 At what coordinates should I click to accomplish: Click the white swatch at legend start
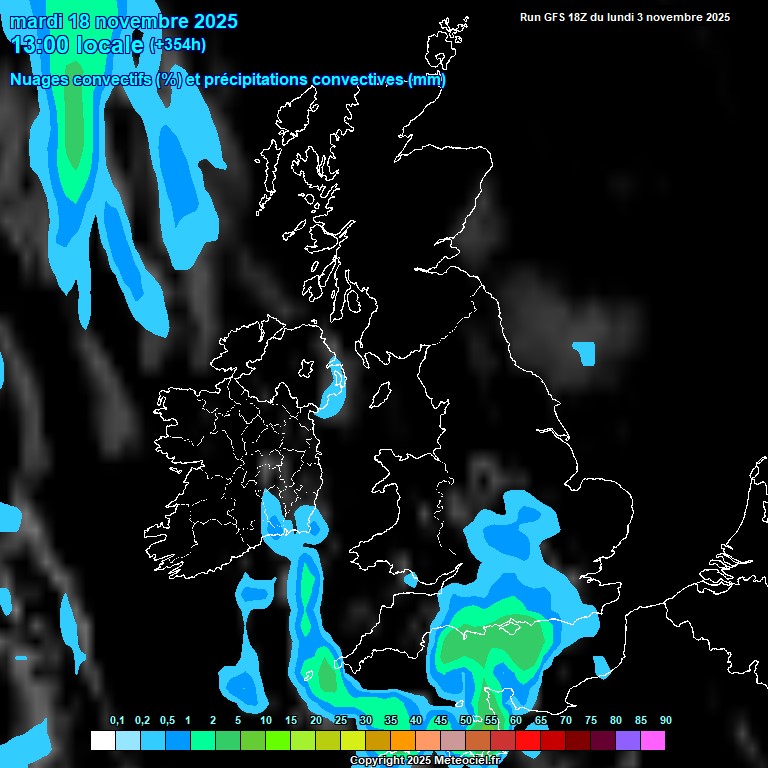tap(103, 740)
